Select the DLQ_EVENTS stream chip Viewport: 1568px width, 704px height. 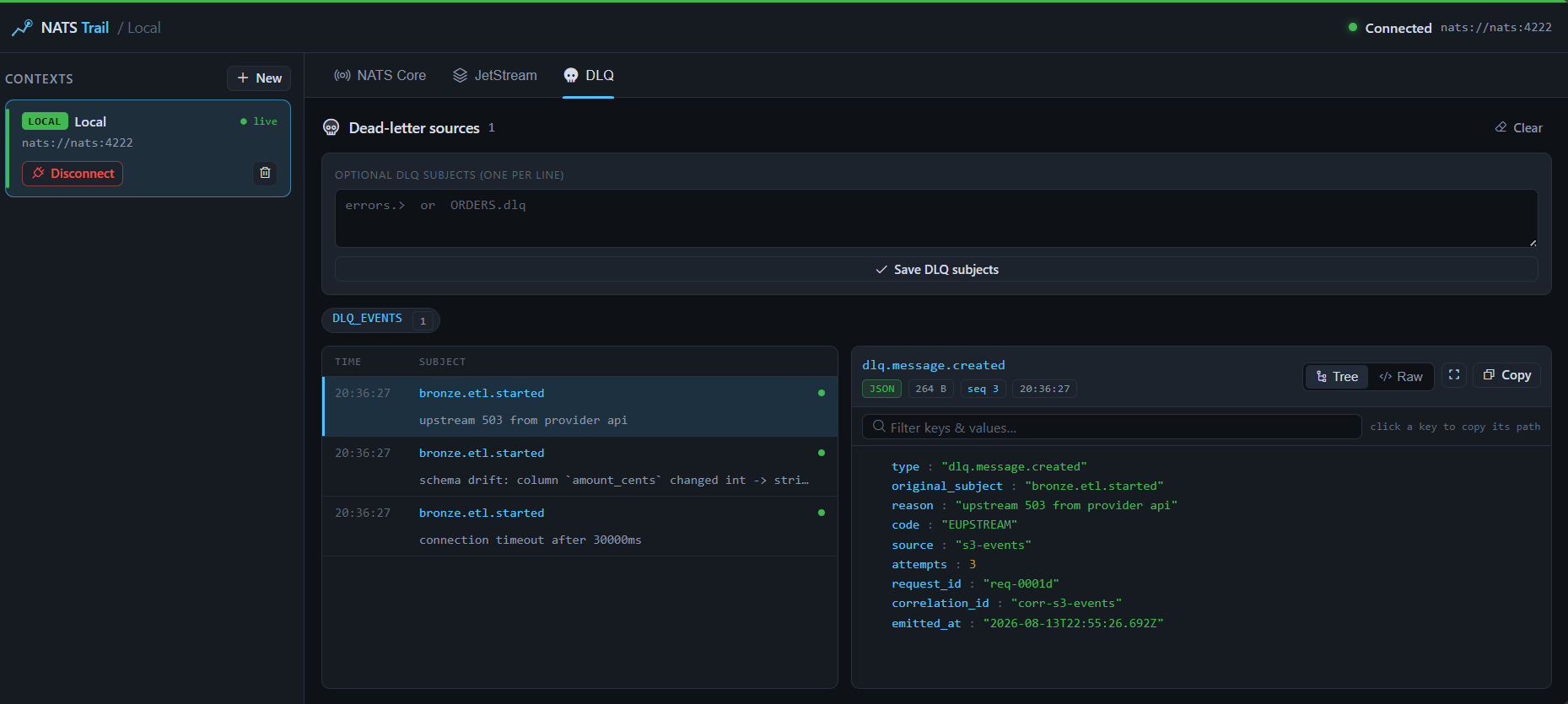(x=380, y=320)
